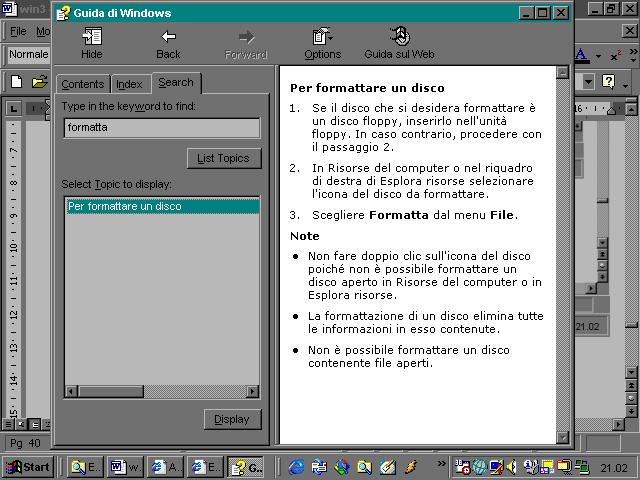This screenshot has height=480, width=640.
Task: Hide the help navigation pane
Action: 91,43
